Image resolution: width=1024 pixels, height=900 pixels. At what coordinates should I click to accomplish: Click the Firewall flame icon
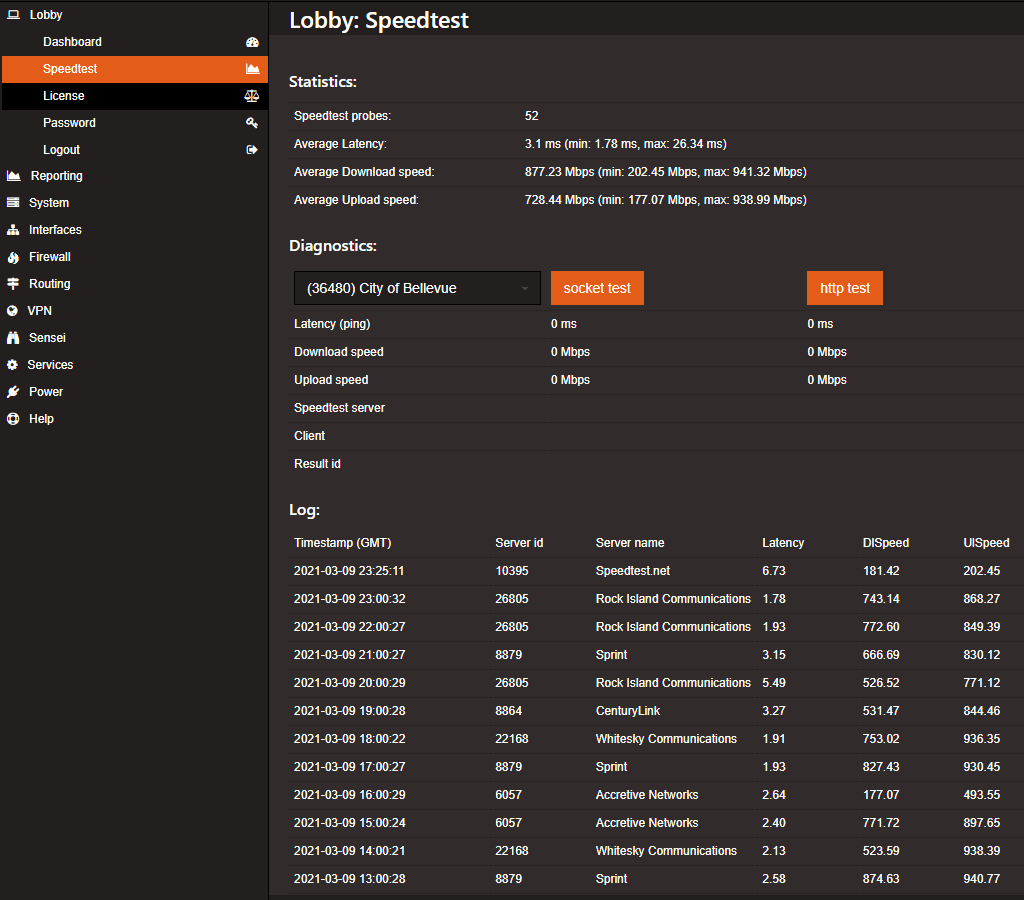pyautogui.click(x=13, y=257)
